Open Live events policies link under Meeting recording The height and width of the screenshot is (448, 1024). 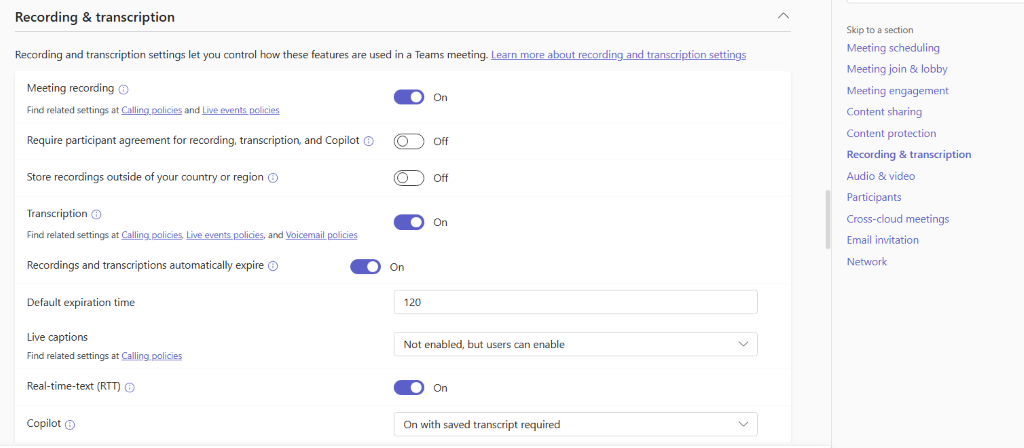[241, 110]
